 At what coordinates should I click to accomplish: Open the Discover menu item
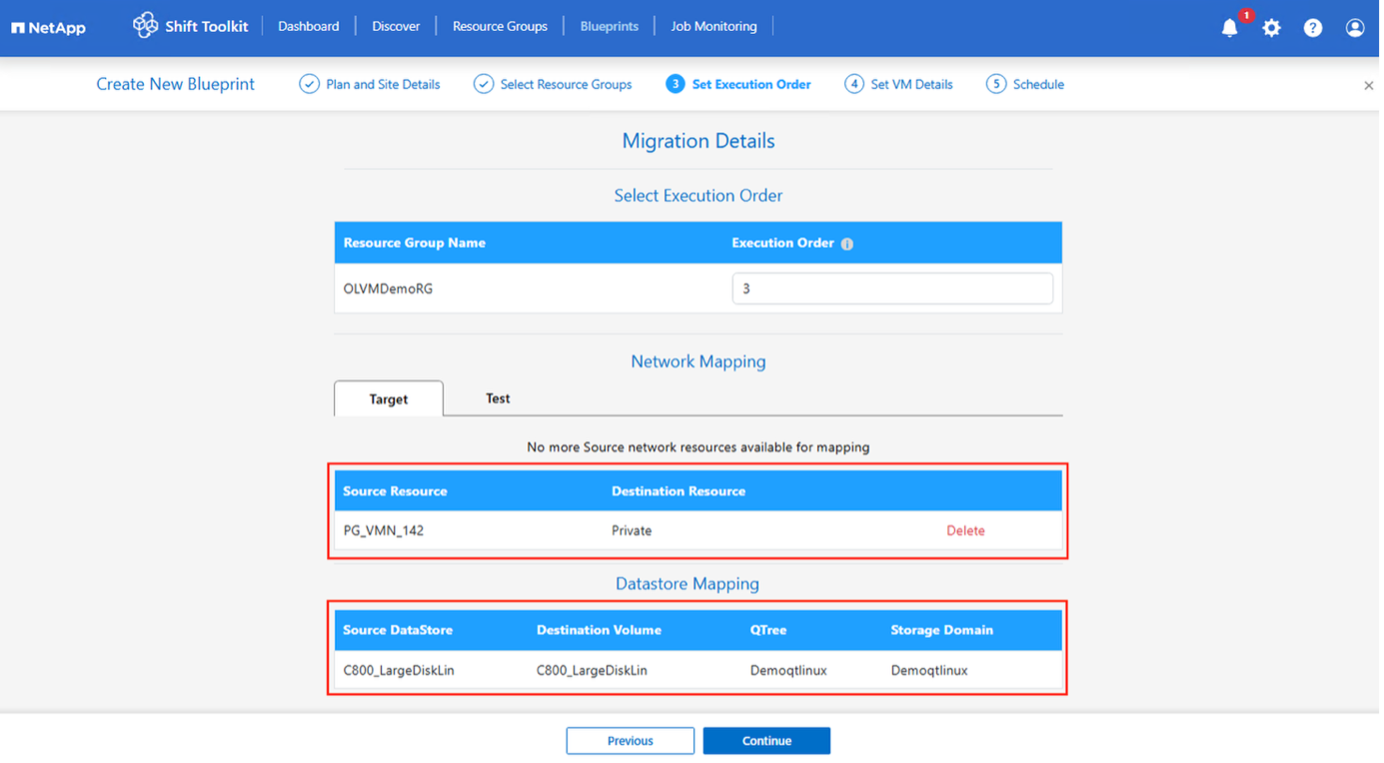tap(396, 26)
